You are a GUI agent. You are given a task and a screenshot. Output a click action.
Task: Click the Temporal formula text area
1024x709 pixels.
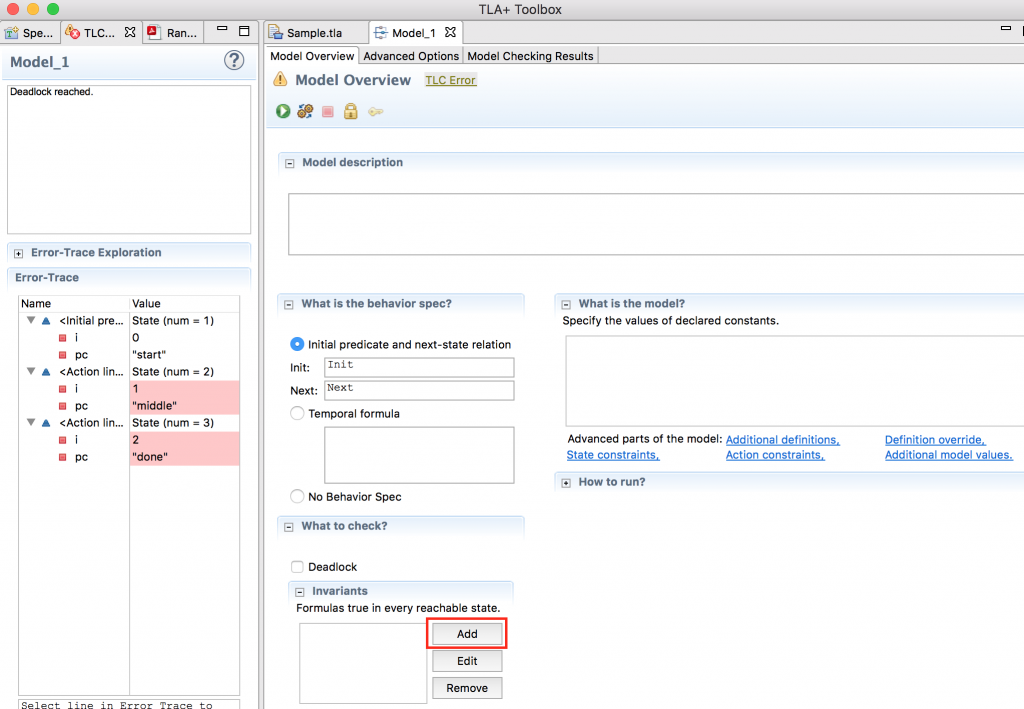pyautogui.click(x=419, y=455)
